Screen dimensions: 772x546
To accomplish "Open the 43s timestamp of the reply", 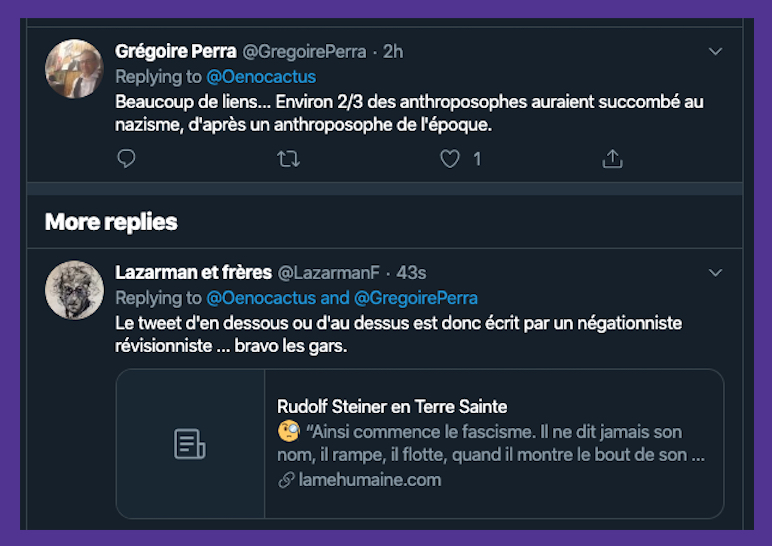I will (x=411, y=272).
